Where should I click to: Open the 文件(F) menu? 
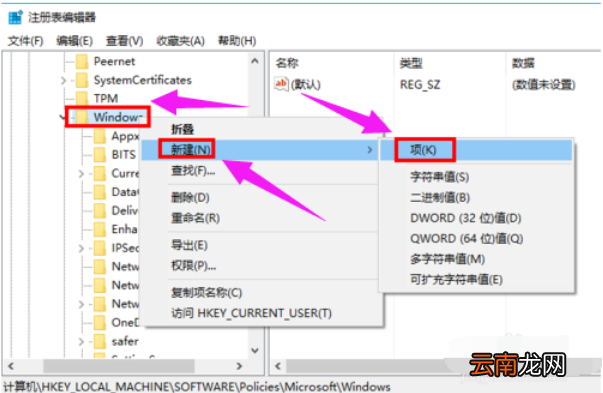pyautogui.click(x=25, y=41)
